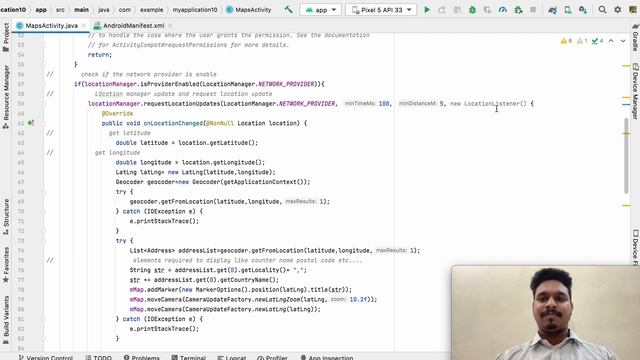Click the override gutter icon on line 61
The width and height of the screenshot is (640, 360).
31,123
